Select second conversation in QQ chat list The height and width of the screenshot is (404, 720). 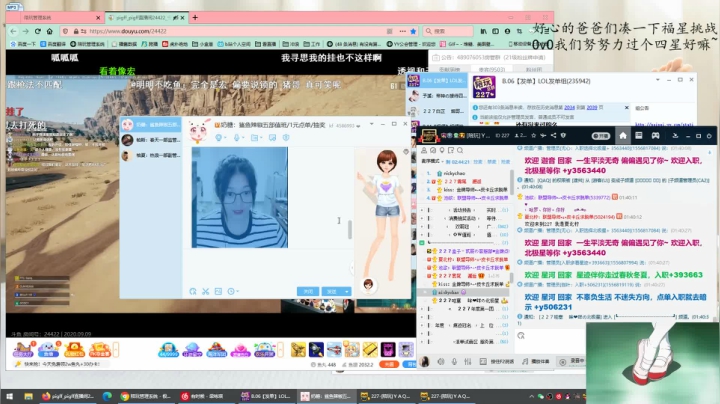[151, 140]
